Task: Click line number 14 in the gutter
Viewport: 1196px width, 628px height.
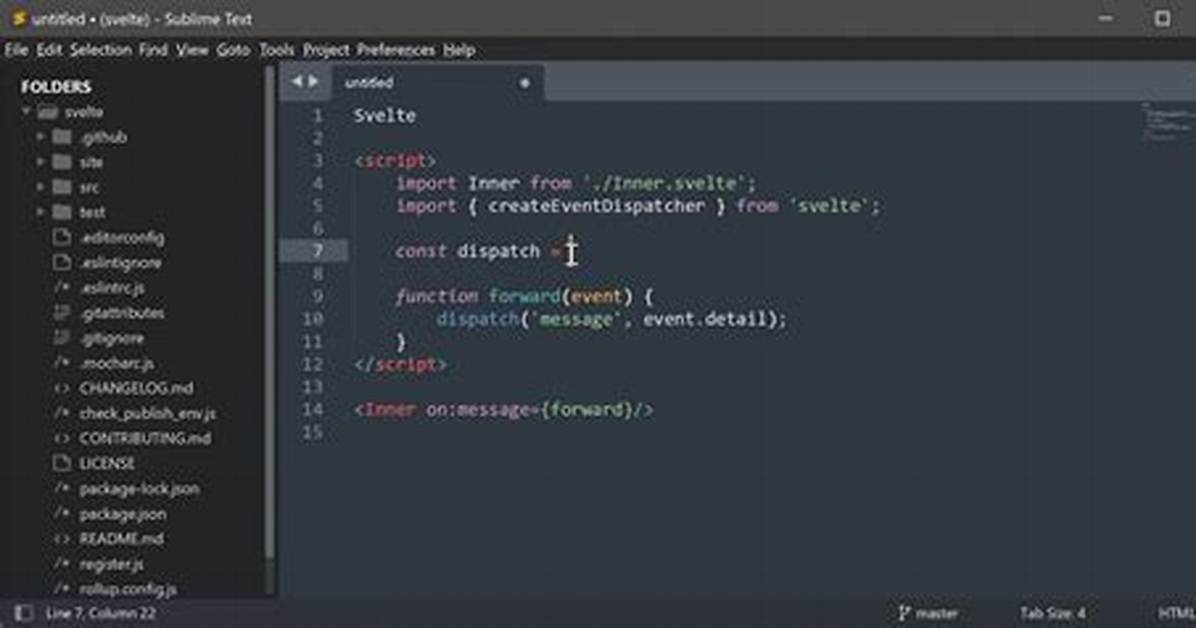Action: tap(313, 410)
